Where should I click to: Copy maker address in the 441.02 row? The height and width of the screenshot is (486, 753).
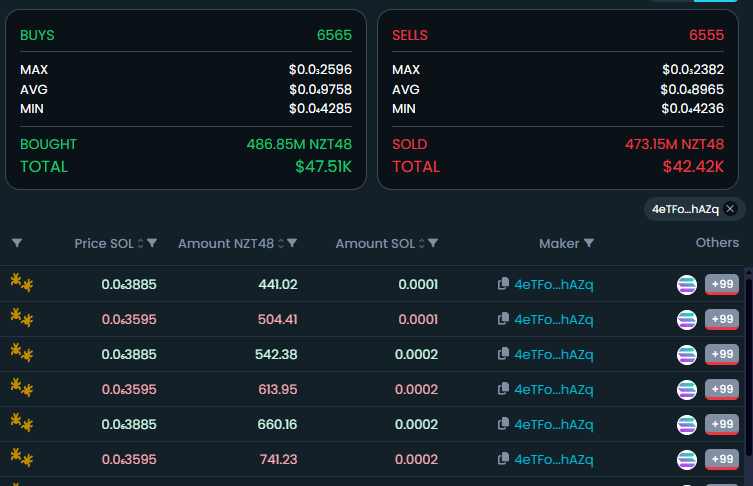coord(503,284)
